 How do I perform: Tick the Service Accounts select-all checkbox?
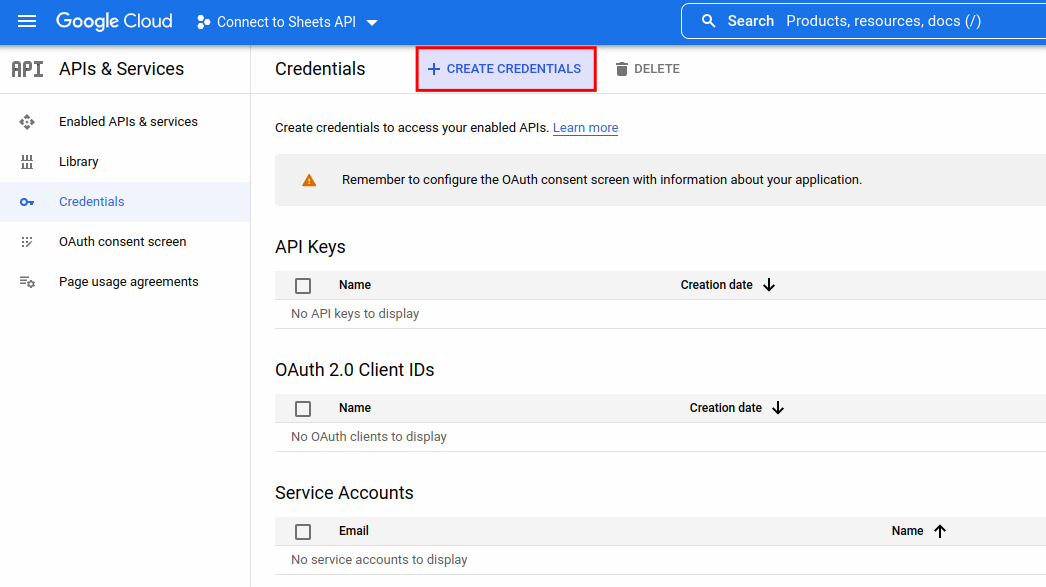(x=303, y=532)
